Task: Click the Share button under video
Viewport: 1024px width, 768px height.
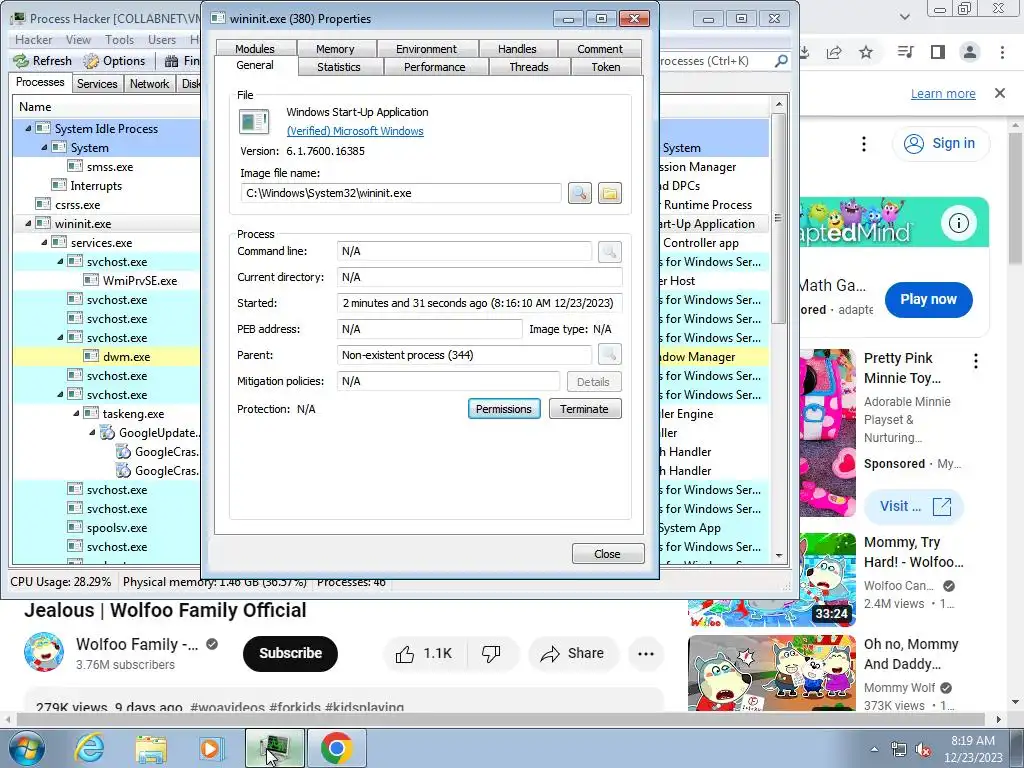Action: [572, 654]
